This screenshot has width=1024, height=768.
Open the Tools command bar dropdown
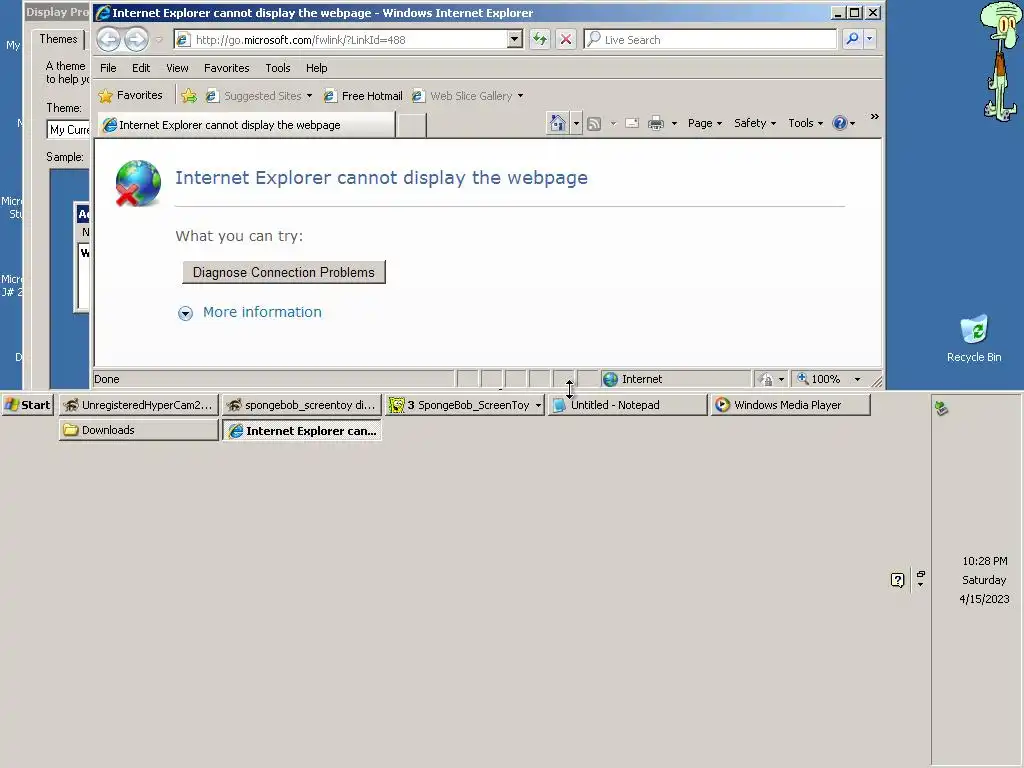(x=805, y=123)
